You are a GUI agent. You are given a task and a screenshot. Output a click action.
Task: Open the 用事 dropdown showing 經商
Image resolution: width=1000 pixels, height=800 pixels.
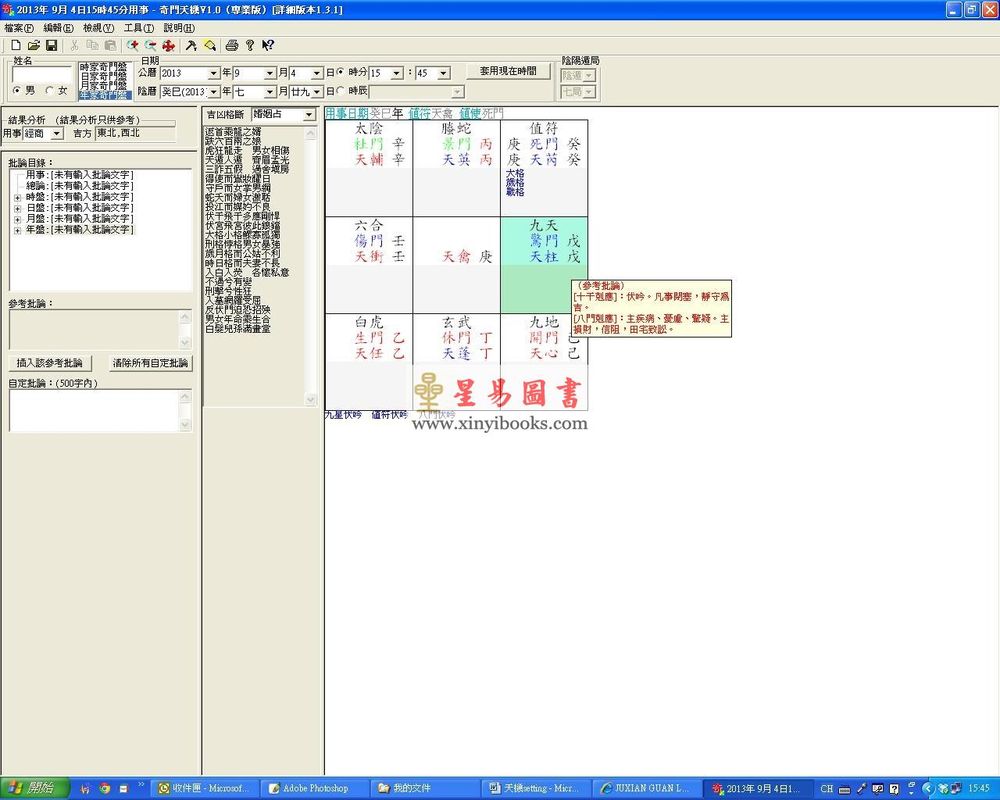(57, 133)
